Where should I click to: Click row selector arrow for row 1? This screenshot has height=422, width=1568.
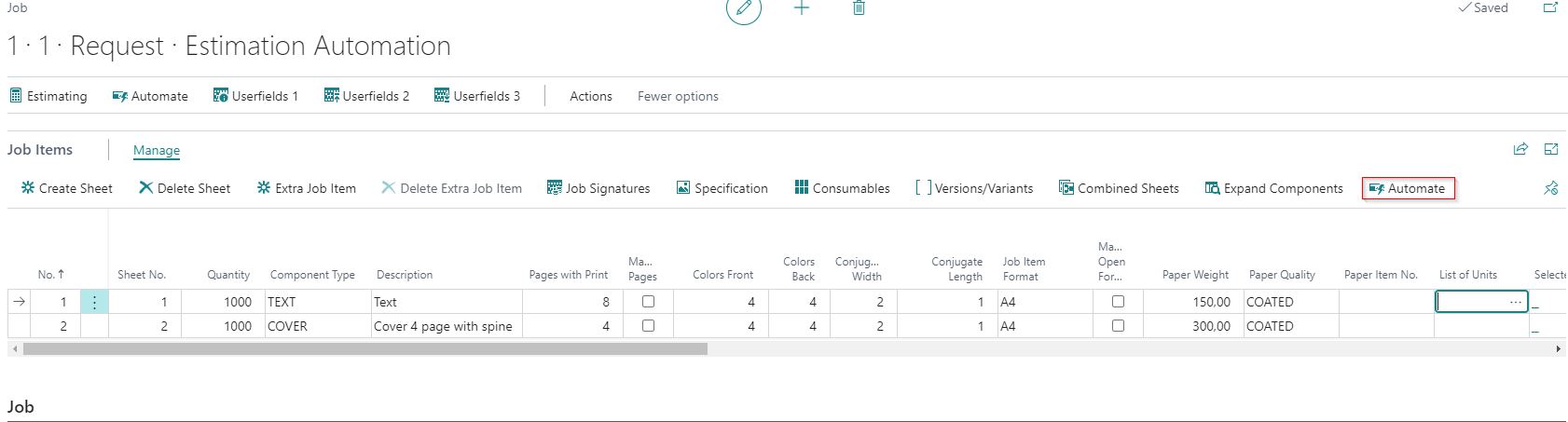19,302
